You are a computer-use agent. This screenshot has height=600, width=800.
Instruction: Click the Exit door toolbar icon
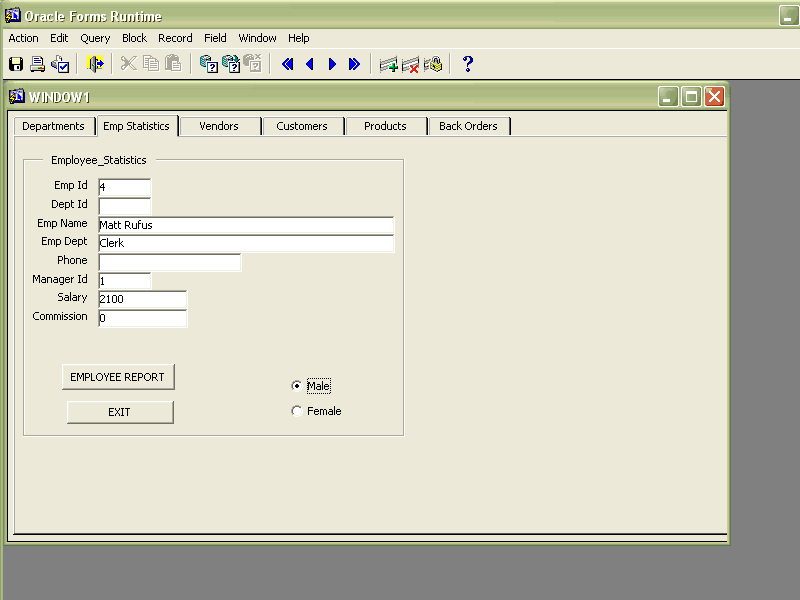96,64
